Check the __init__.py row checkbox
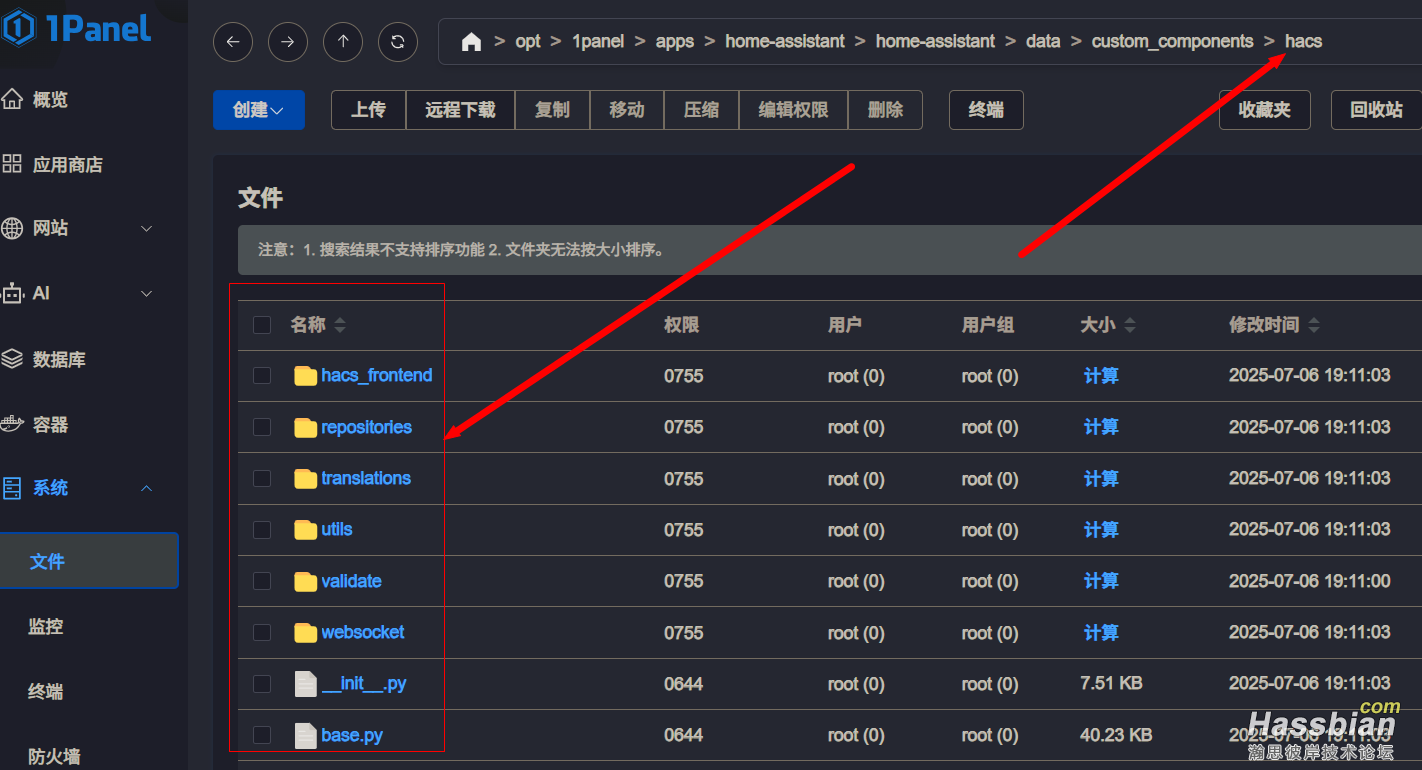This screenshot has height=770, width=1422. tap(262, 684)
